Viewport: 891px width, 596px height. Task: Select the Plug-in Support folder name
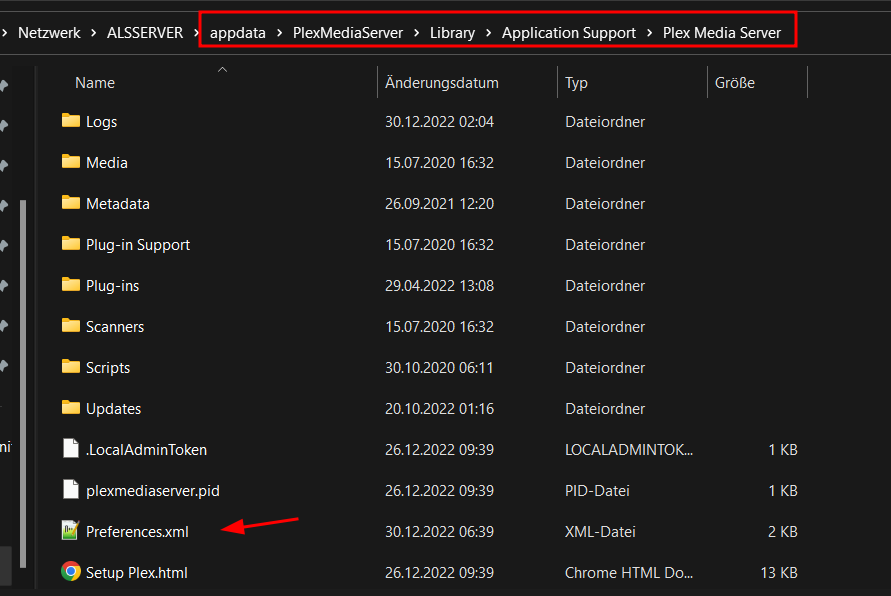tap(138, 245)
